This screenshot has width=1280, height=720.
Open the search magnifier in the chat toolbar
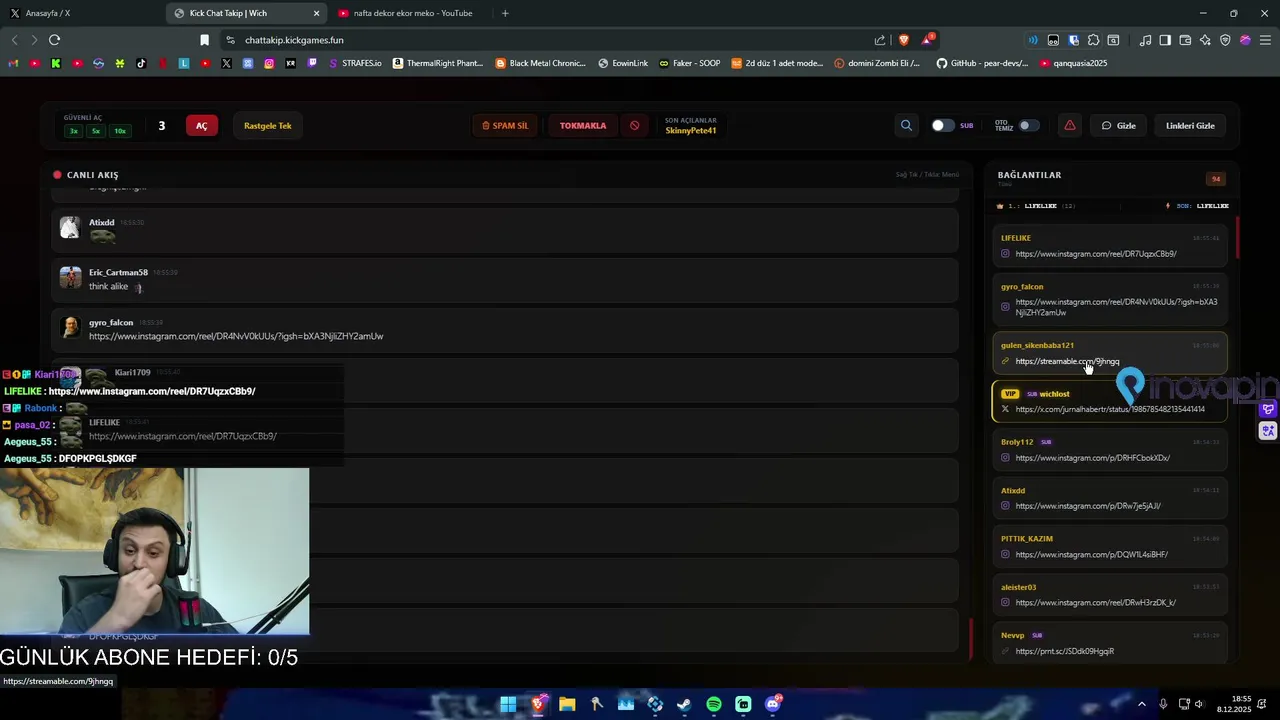pos(906,125)
